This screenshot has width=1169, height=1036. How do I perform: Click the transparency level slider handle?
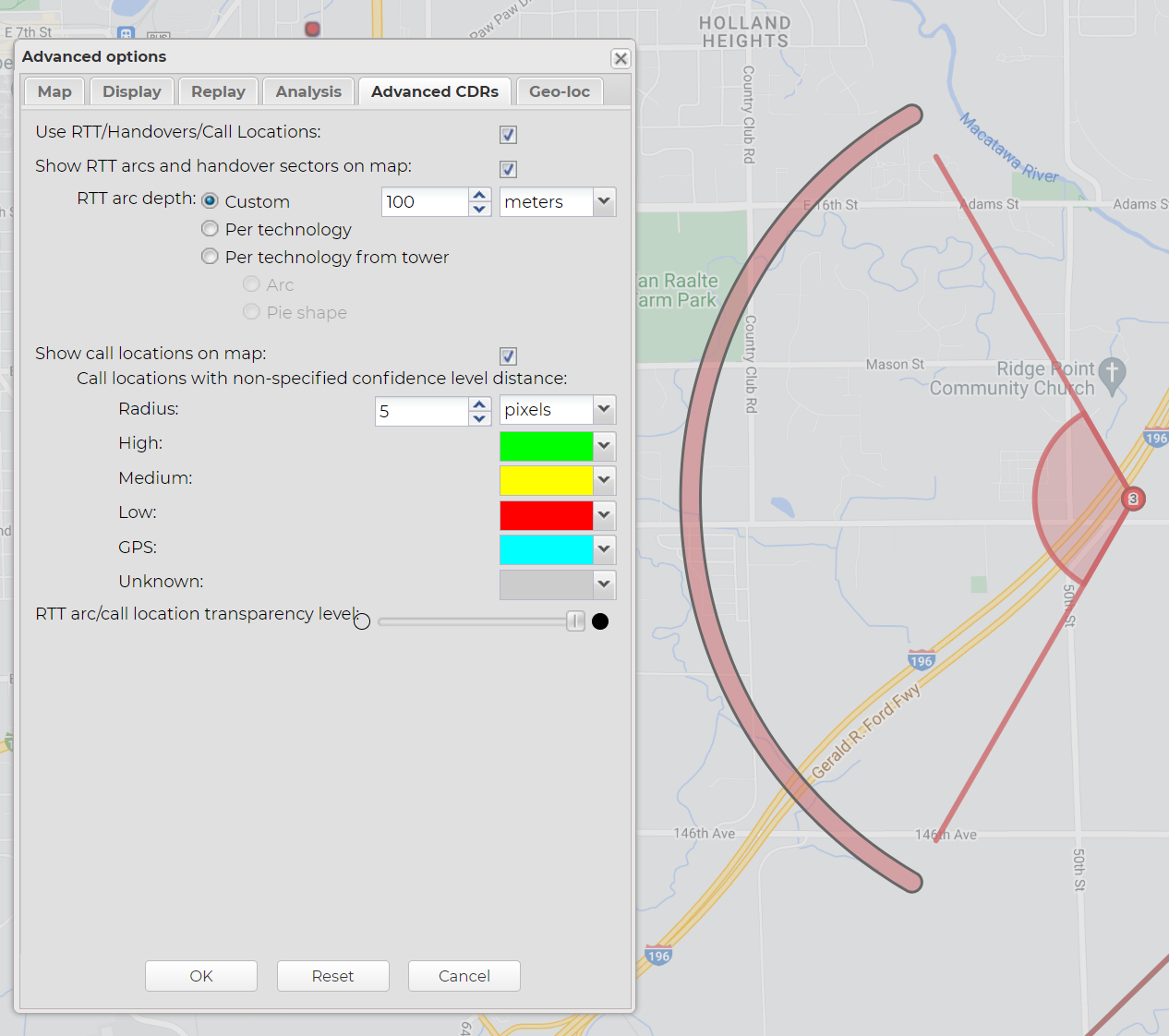pos(575,621)
